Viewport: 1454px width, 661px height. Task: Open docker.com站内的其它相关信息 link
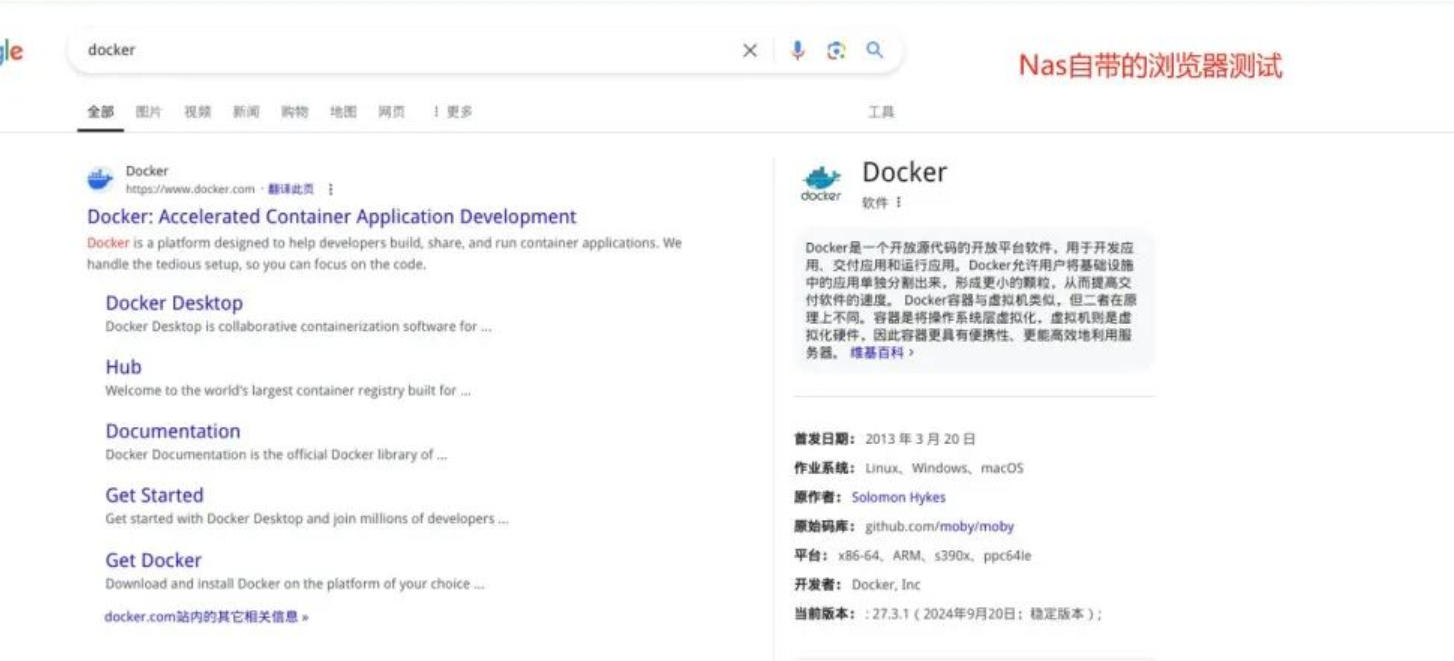pyautogui.click(x=206, y=617)
